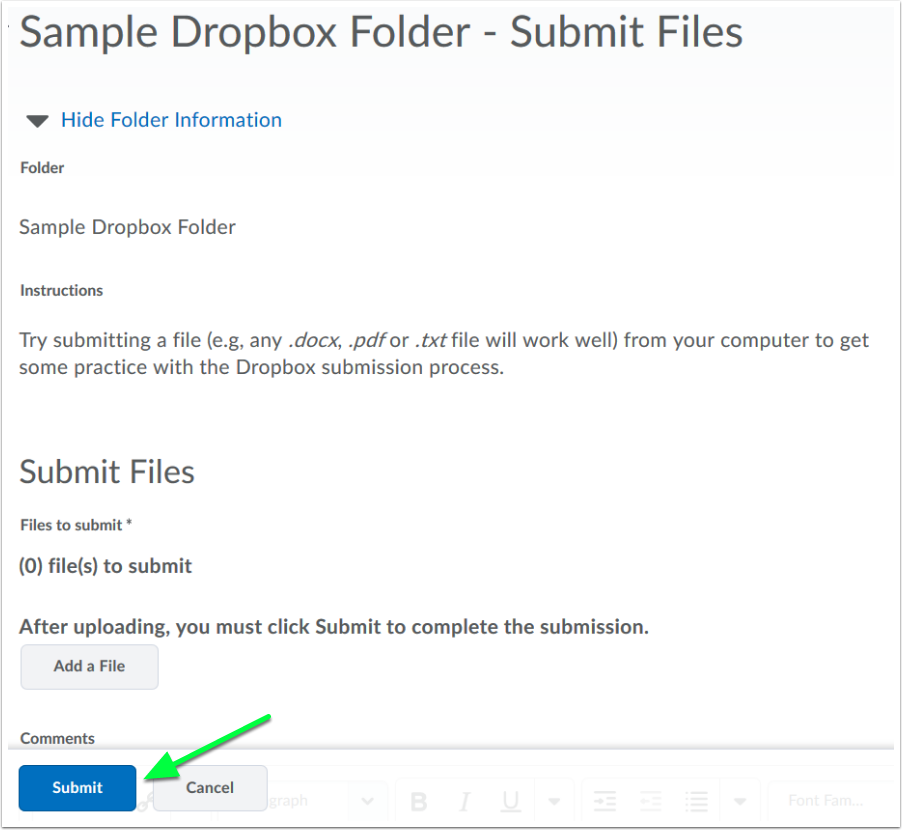Click the Hide Folder Information link
The image size is (902, 830).
coord(171,120)
